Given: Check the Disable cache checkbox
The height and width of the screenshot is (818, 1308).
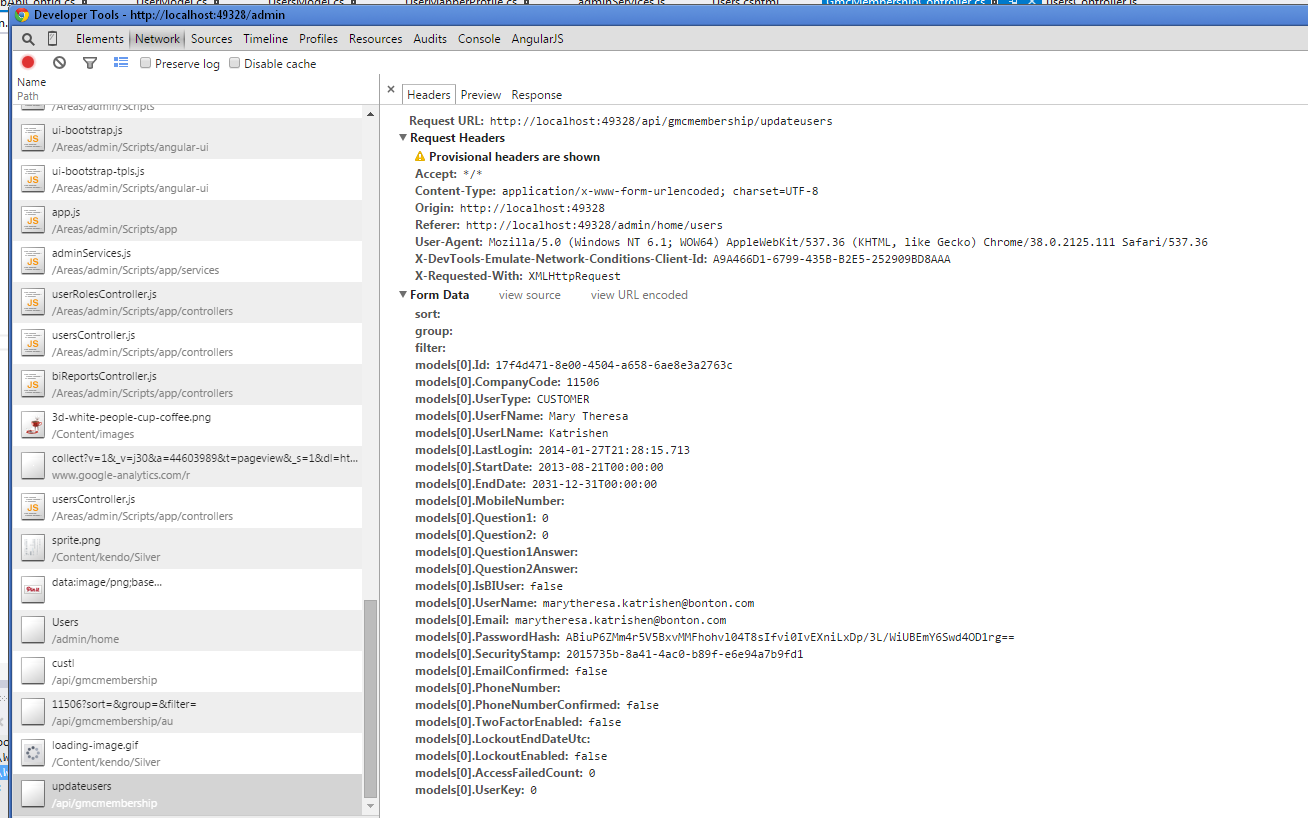Looking at the screenshot, I should [235, 64].
